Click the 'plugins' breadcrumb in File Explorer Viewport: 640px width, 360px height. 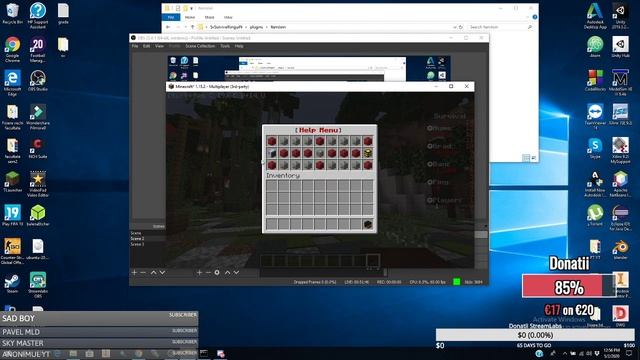256,27
